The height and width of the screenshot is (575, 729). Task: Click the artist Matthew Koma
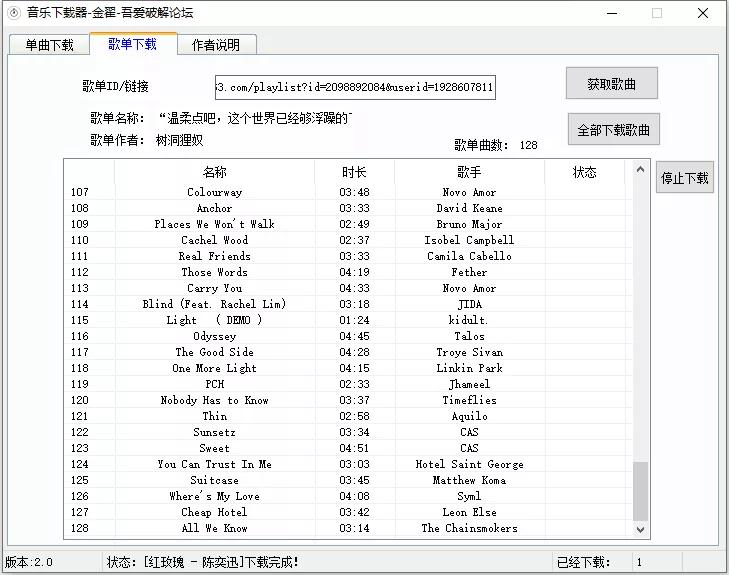click(x=469, y=480)
